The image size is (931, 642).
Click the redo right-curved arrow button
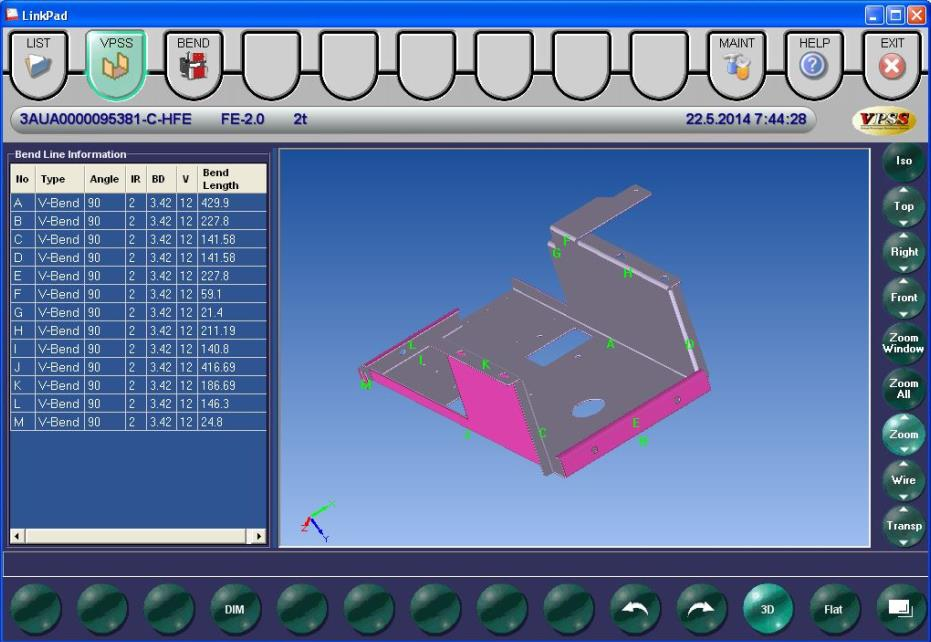coord(701,609)
